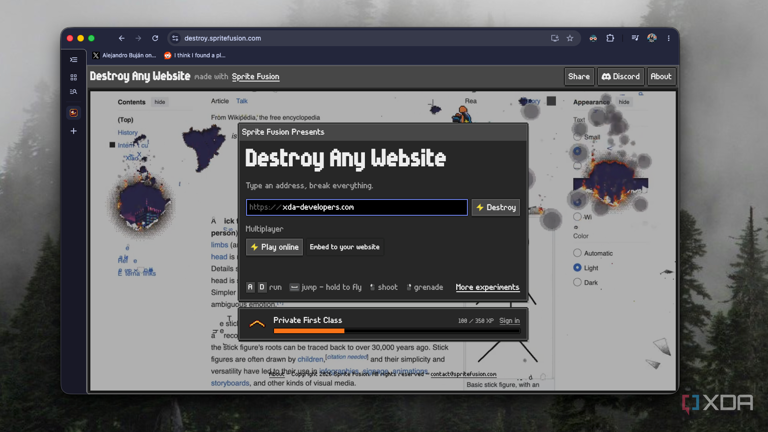The height and width of the screenshot is (432, 768).
Task: Click the Private First Class rank text
Action: pyautogui.click(x=308, y=320)
